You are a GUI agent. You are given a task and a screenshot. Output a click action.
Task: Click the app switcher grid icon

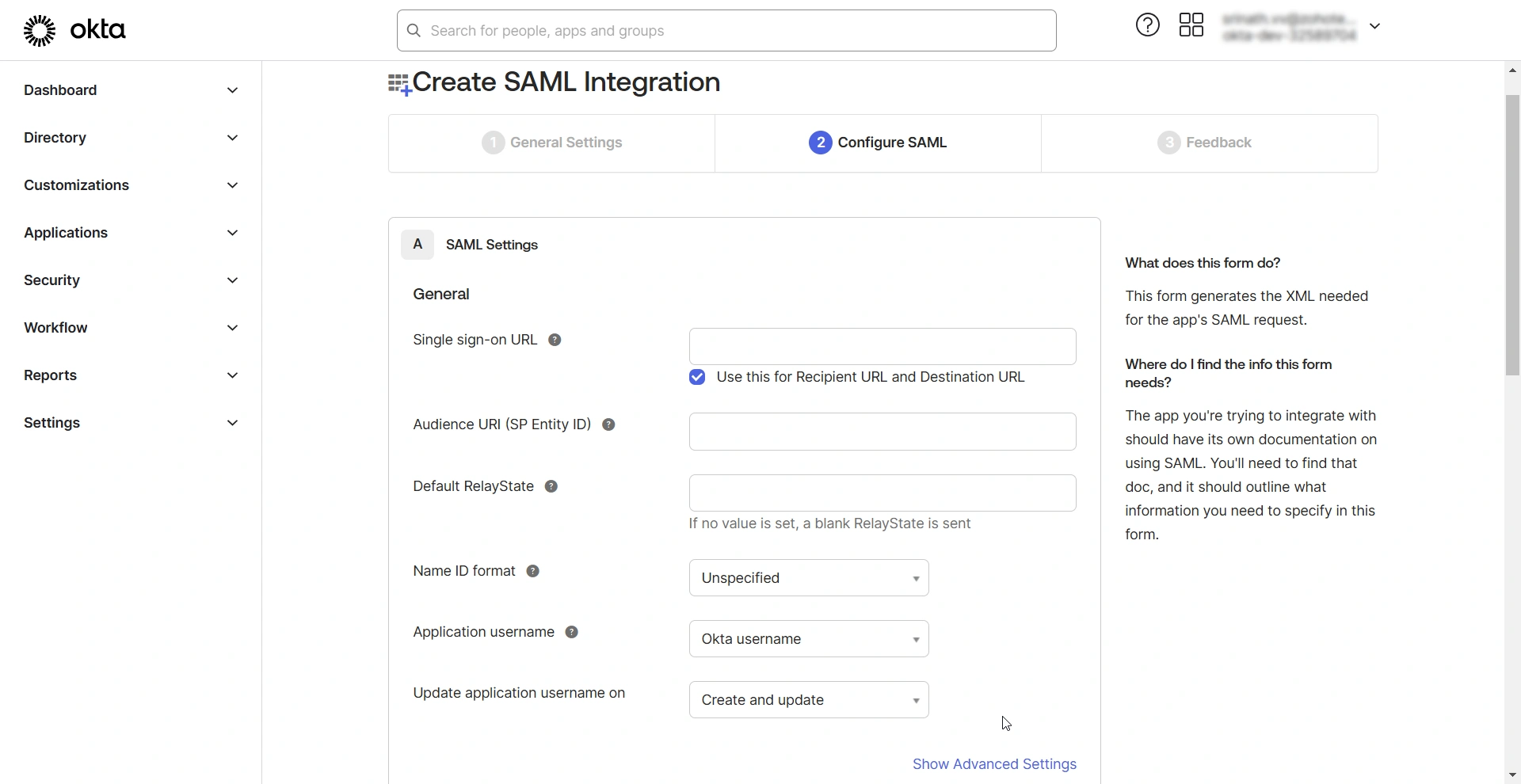pyautogui.click(x=1191, y=25)
